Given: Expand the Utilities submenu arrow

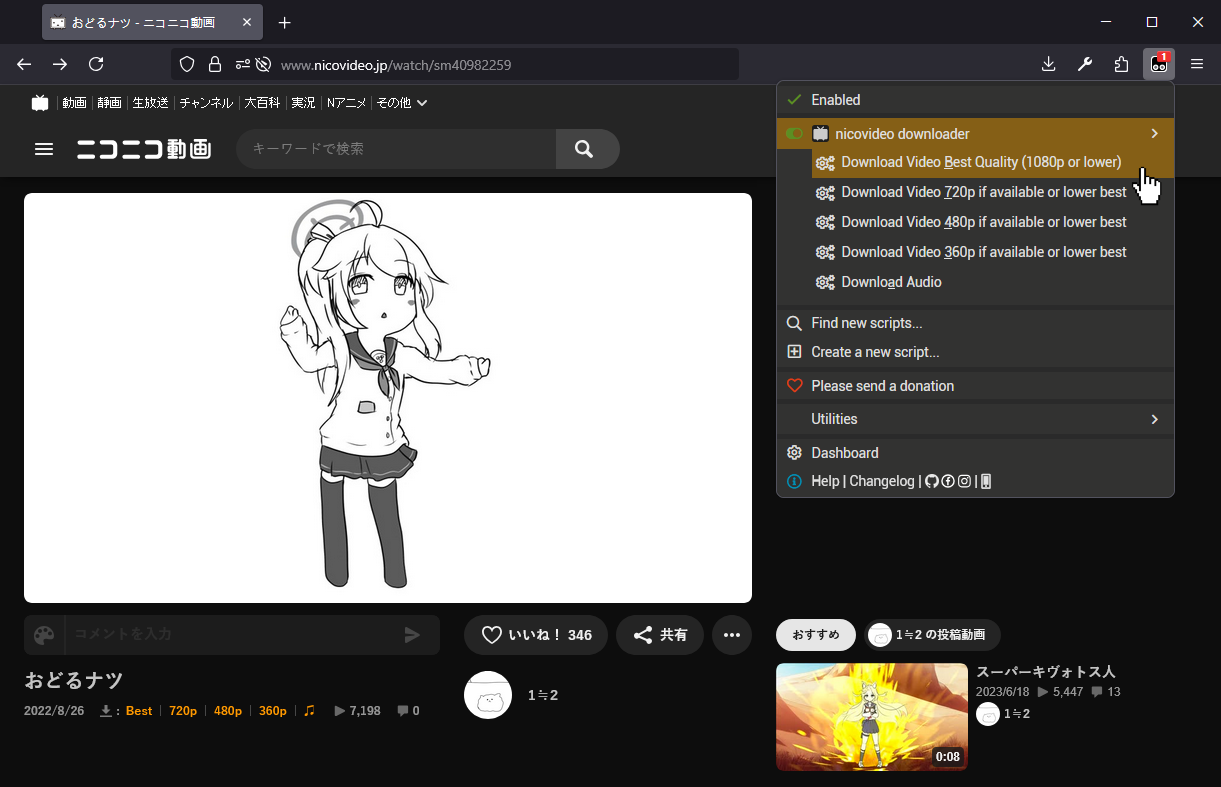Looking at the screenshot, I should click(1154, 419).
